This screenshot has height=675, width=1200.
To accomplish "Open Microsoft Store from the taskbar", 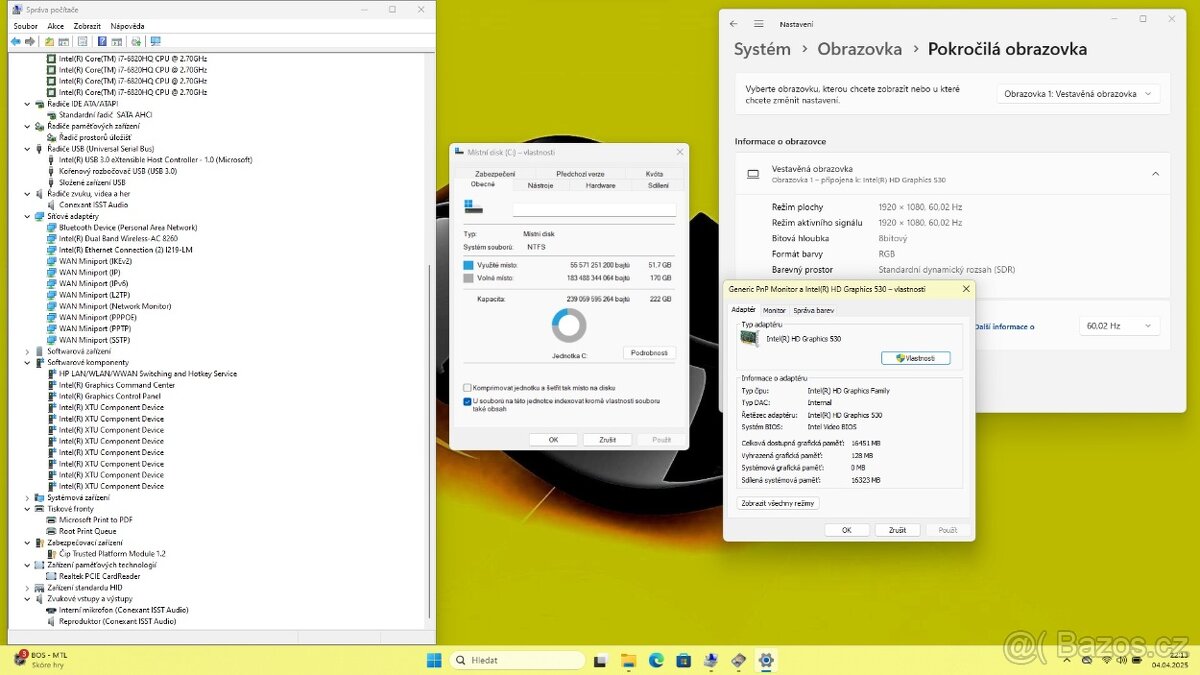I will click(683, 660).
